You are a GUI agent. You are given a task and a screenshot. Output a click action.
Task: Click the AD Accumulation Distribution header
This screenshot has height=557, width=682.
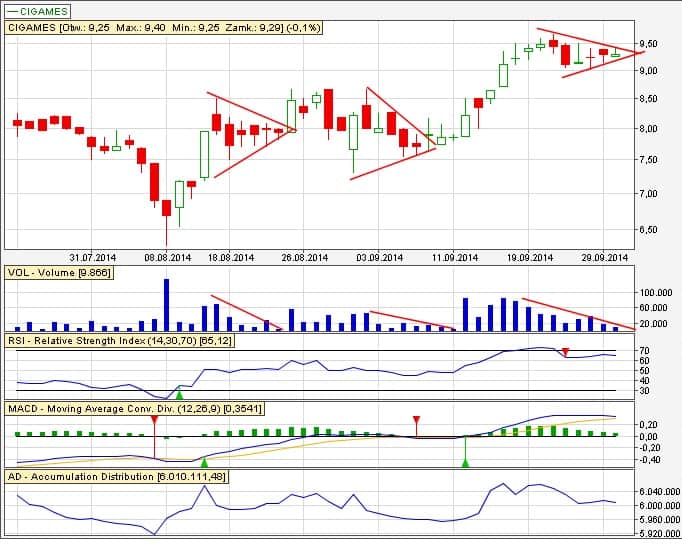117,477
